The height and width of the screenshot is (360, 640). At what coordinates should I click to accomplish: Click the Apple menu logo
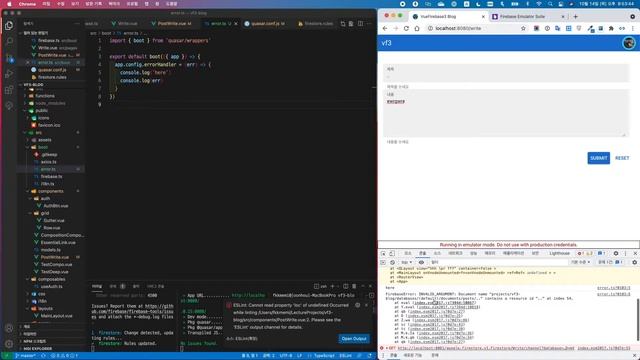click(9, 4)
